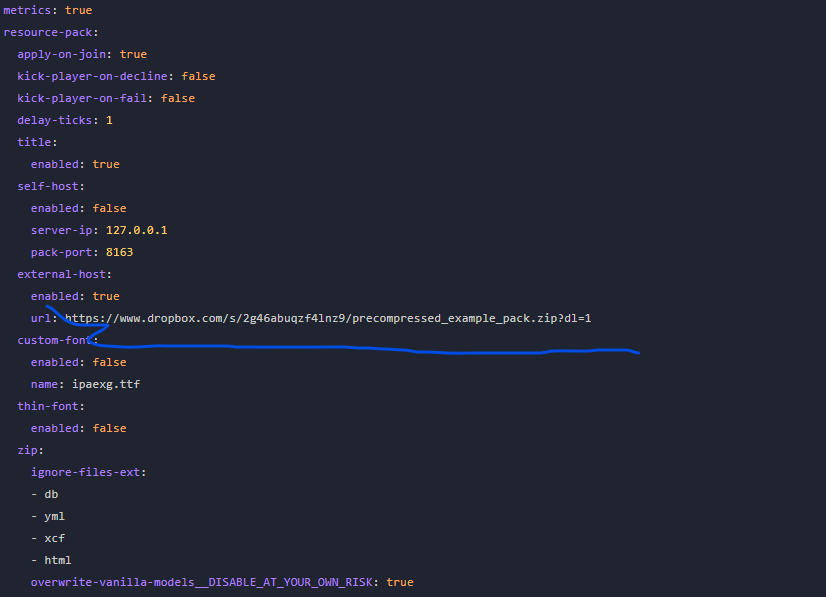Click the "name" key under custom-font
Viewport: 826px width, 597px height.
44,385
